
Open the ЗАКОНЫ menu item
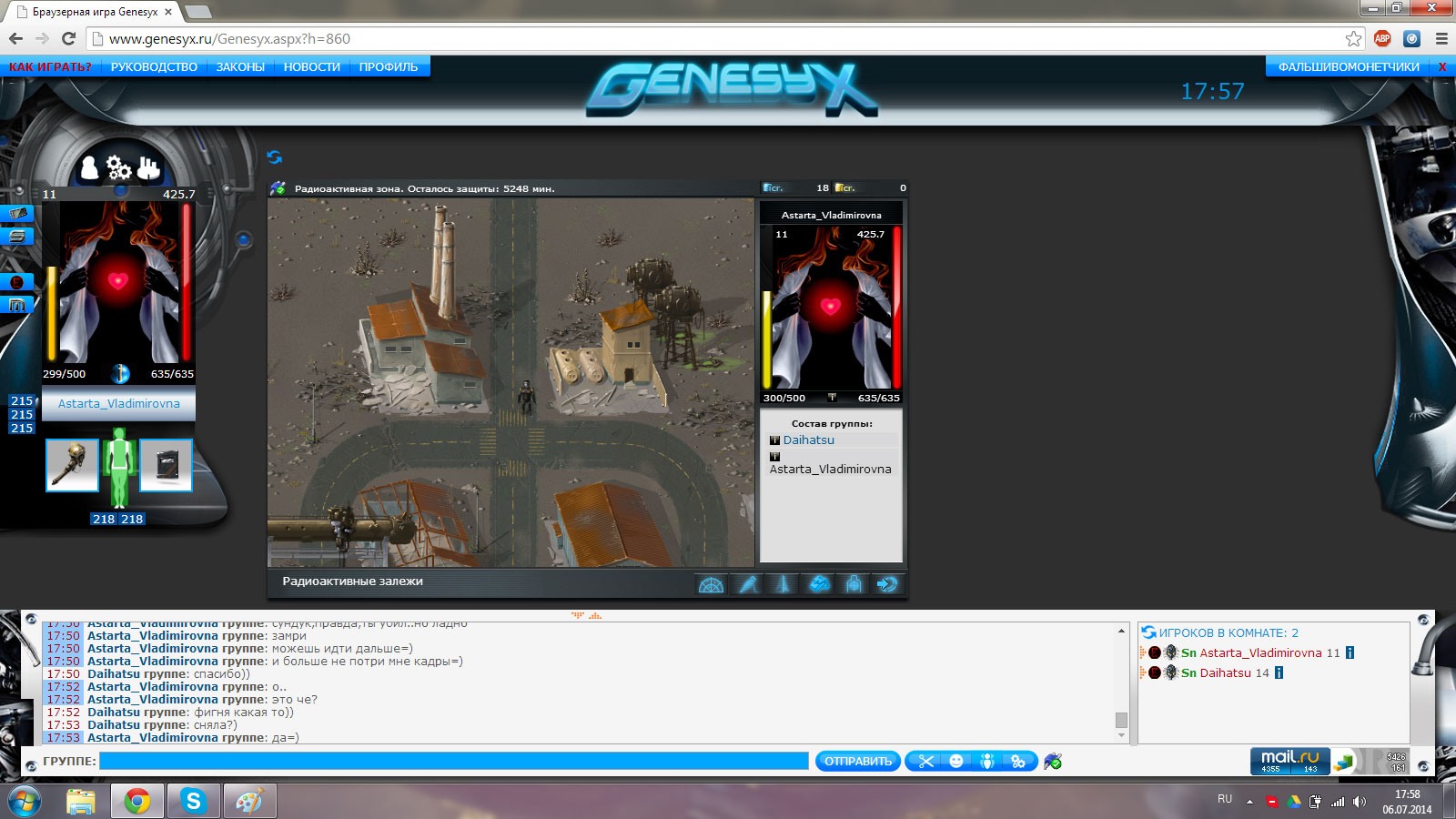pos(240,66)
